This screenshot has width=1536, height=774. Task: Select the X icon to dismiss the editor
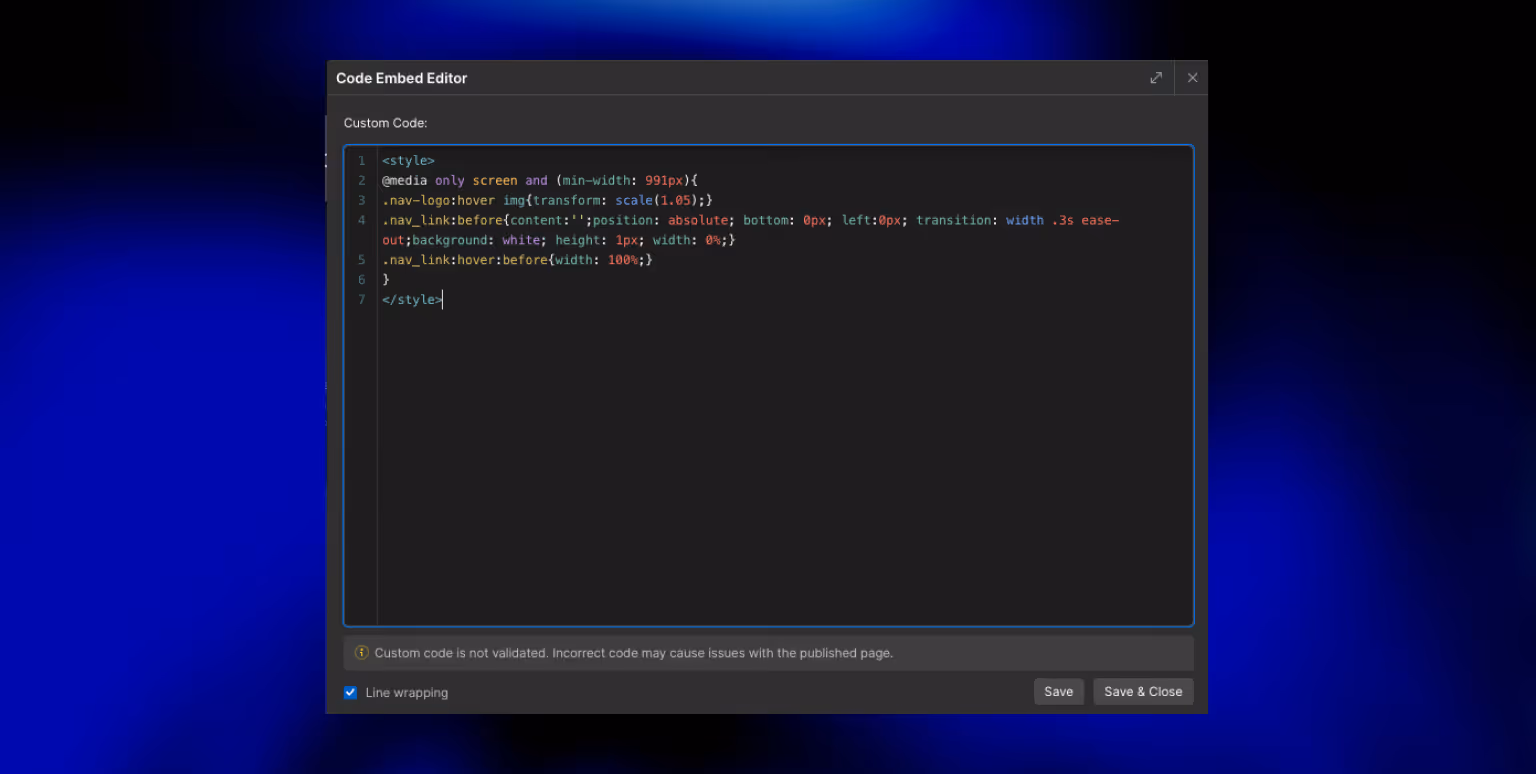pyautogui.click(x=1192, y=77)
